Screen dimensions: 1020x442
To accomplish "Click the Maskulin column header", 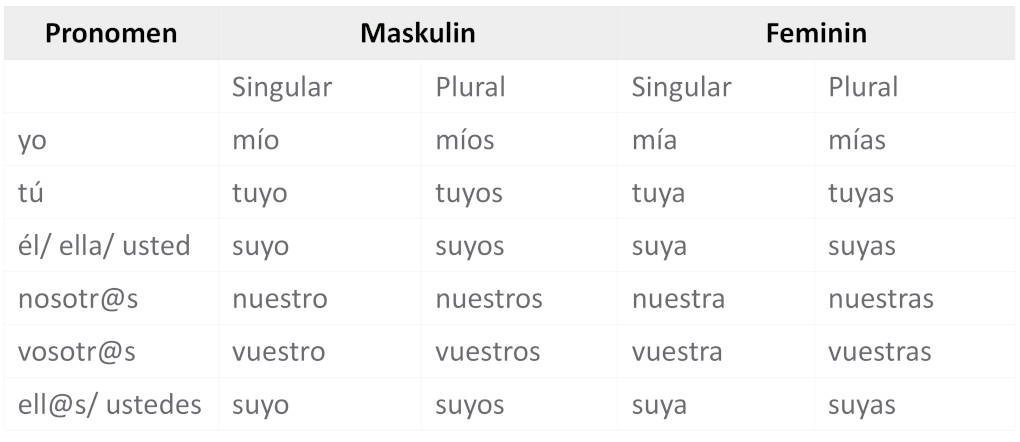I will tap(417, 33).
